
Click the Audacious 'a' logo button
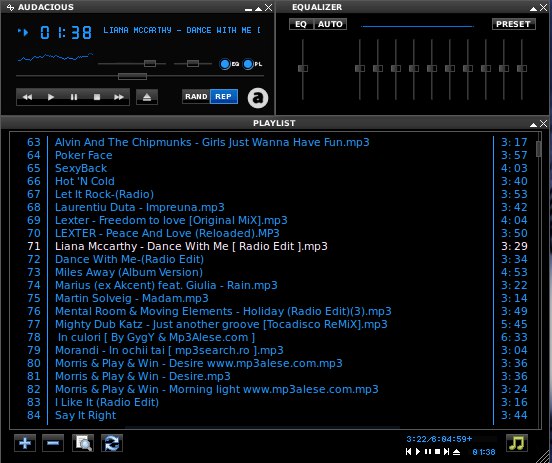pos(258,98)
